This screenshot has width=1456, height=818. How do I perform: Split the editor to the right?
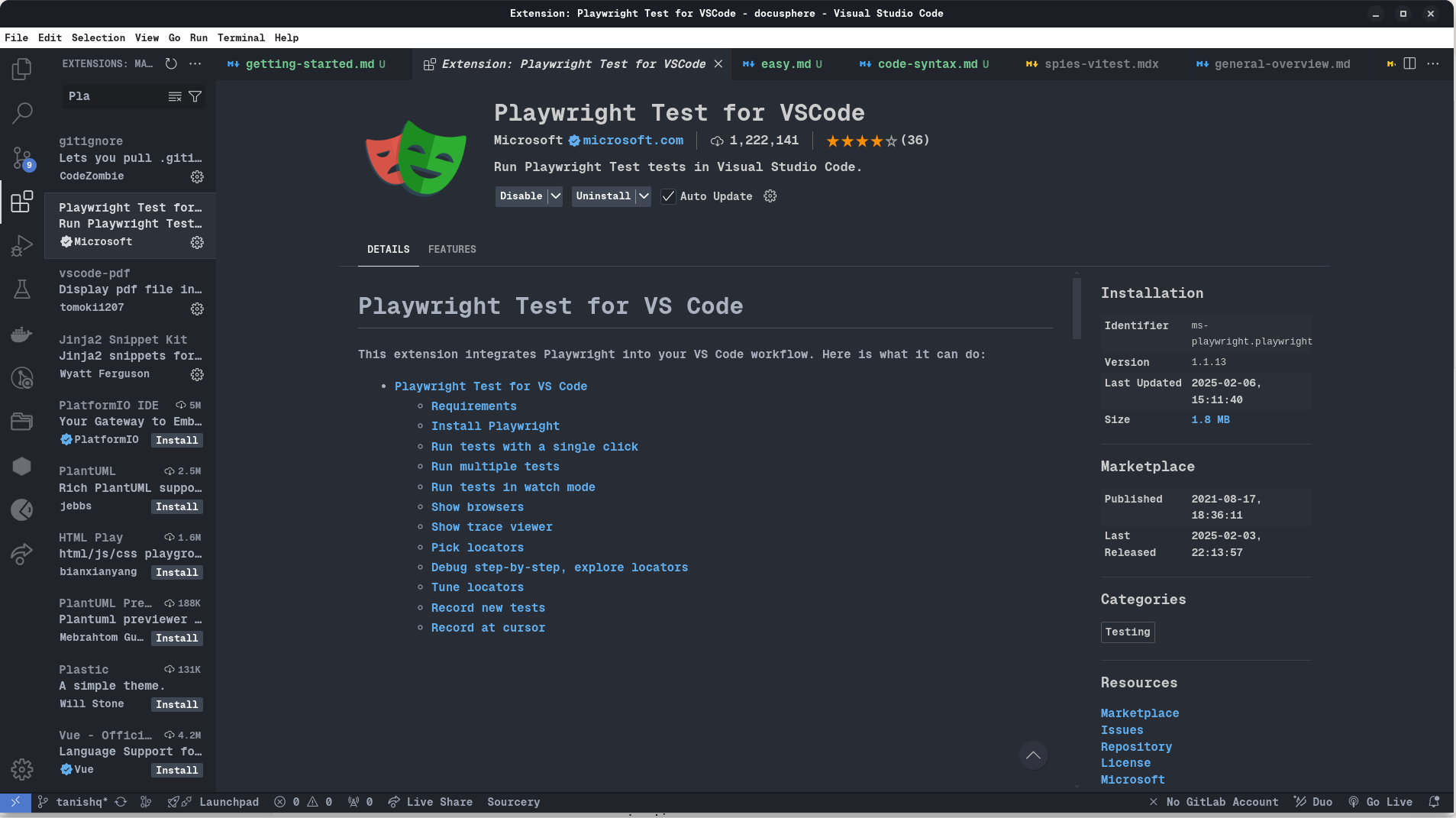point(1409,64)
